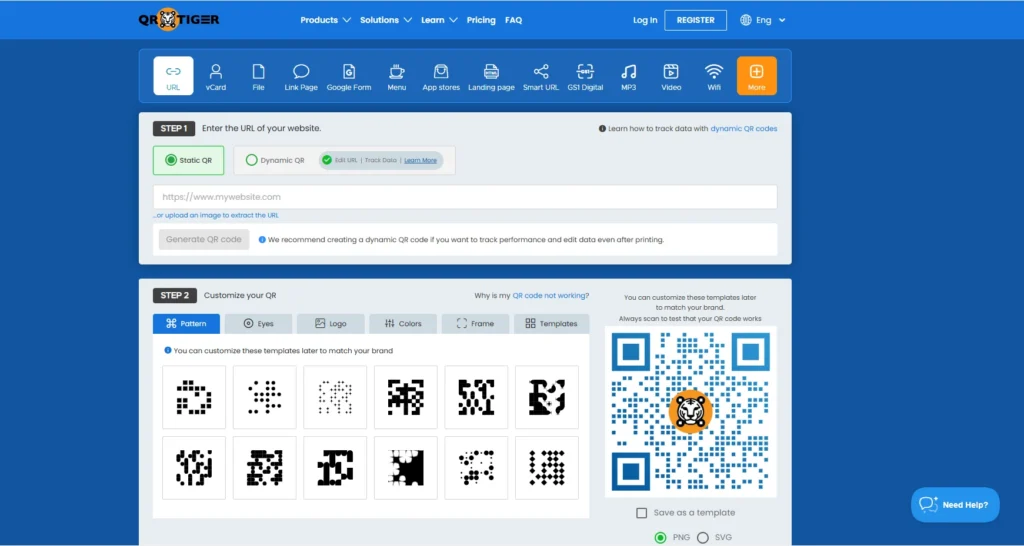This screenshot has width=1024, height=546.
Task: Switch to the Eyes tab
Action: coord(259,323)
